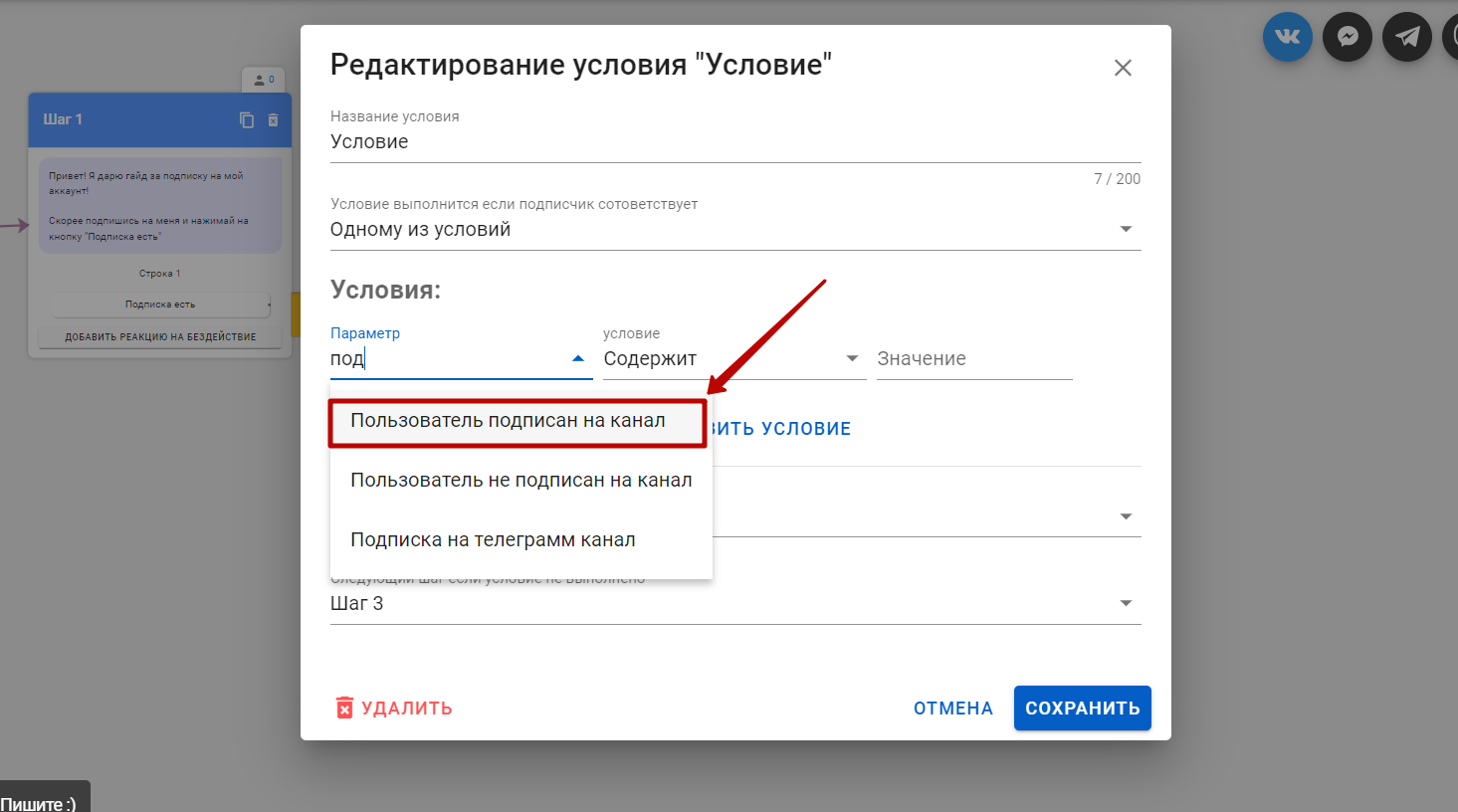Click the Название условия text field
This screenshot has width=1458, height=812.
click(x=734, y=142)
